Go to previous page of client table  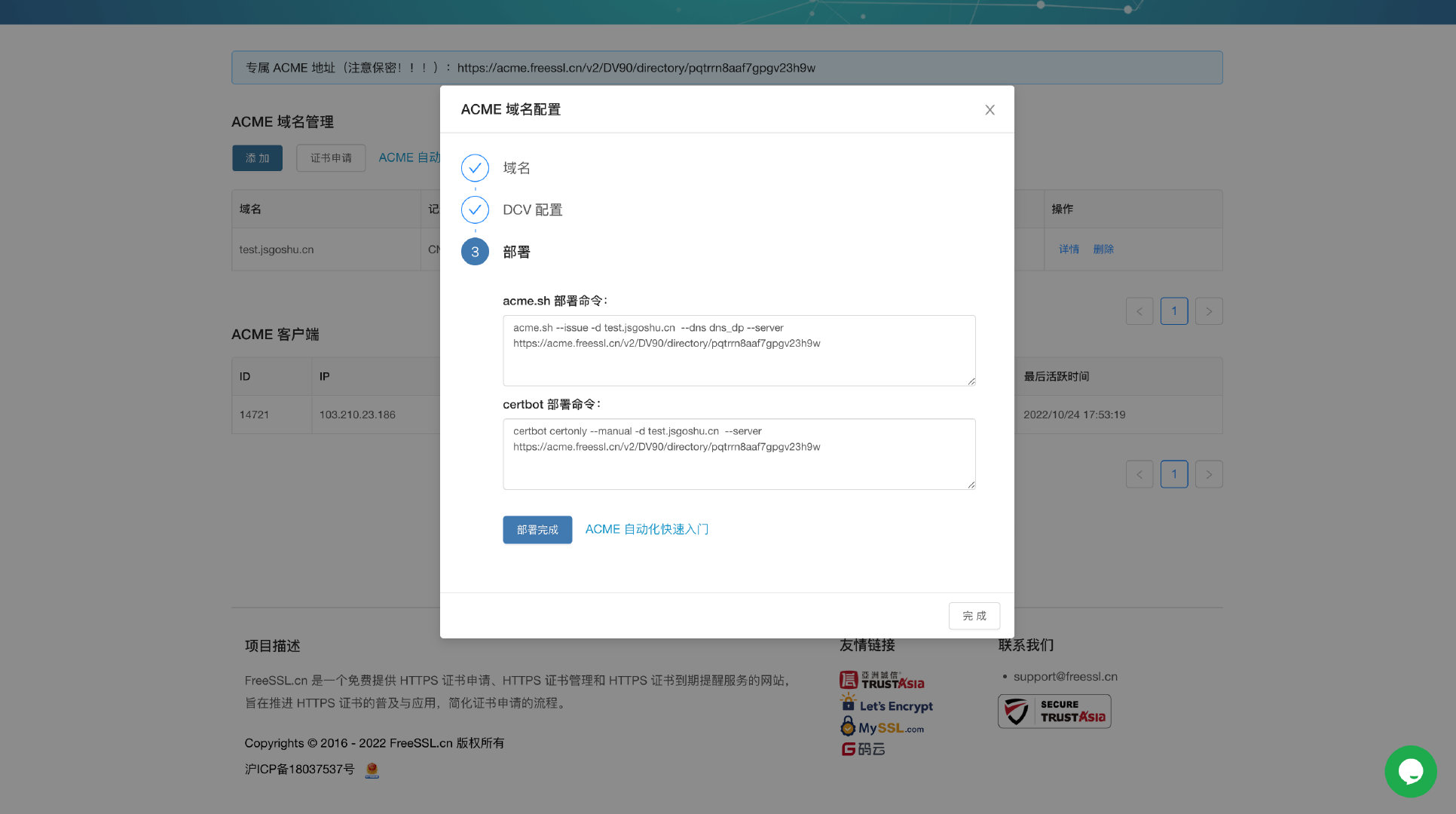tap(1139, 474)
